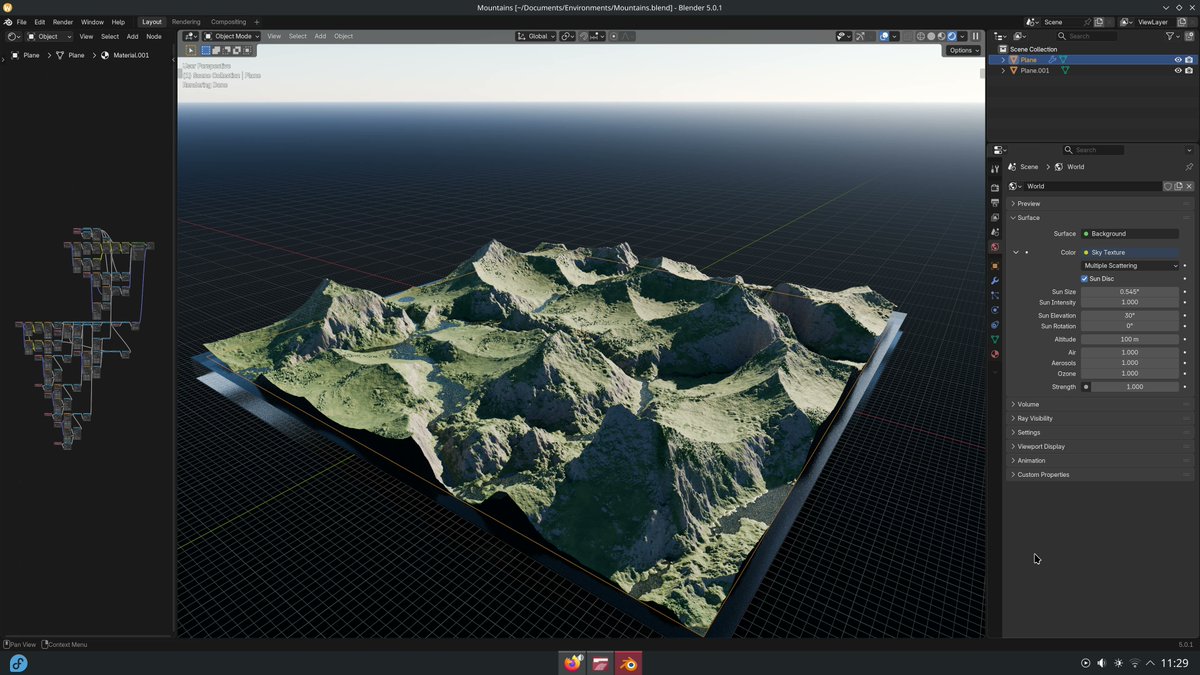This screenshot has height=675, width=1200.
Task: Uncheck the Sun Disc checkbox
Action: (1085, 279)
